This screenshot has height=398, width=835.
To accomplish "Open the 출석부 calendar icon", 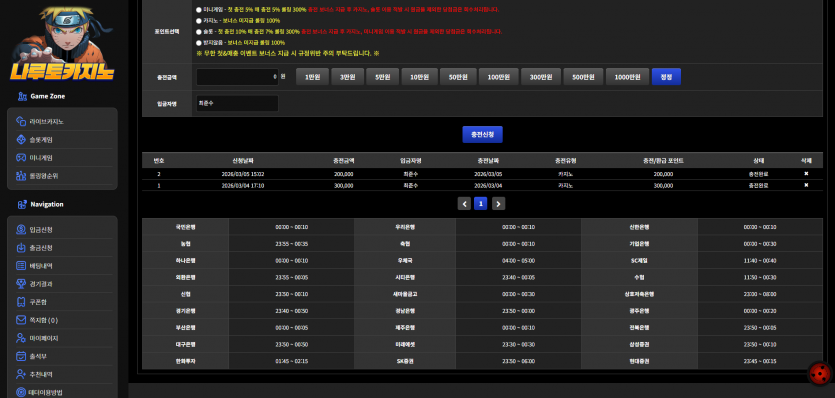I will (21, 356).
